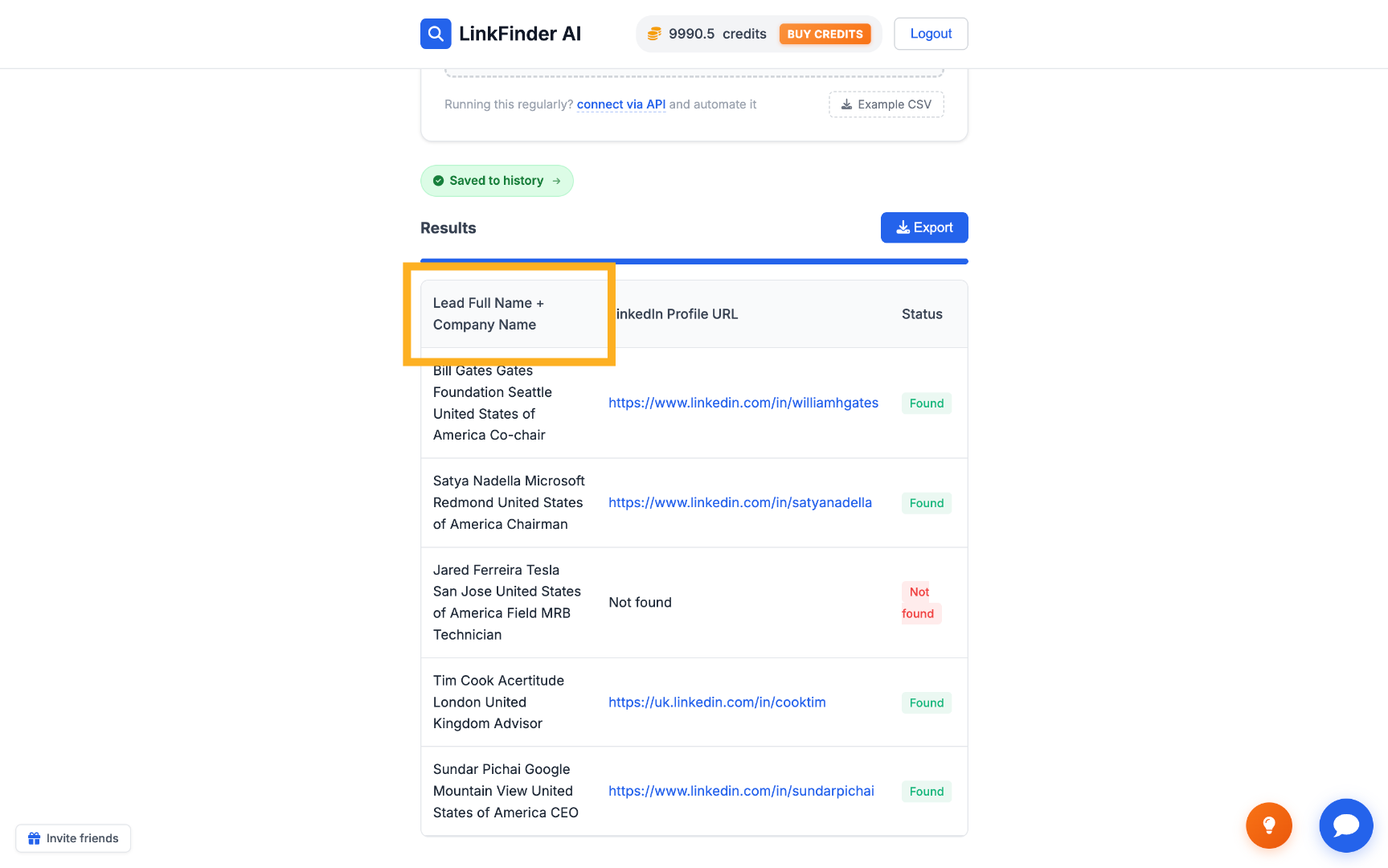Open the satyanadella LinkedIn URL
This screenshot has width=1388, height=868.
[x=740, y=502]
